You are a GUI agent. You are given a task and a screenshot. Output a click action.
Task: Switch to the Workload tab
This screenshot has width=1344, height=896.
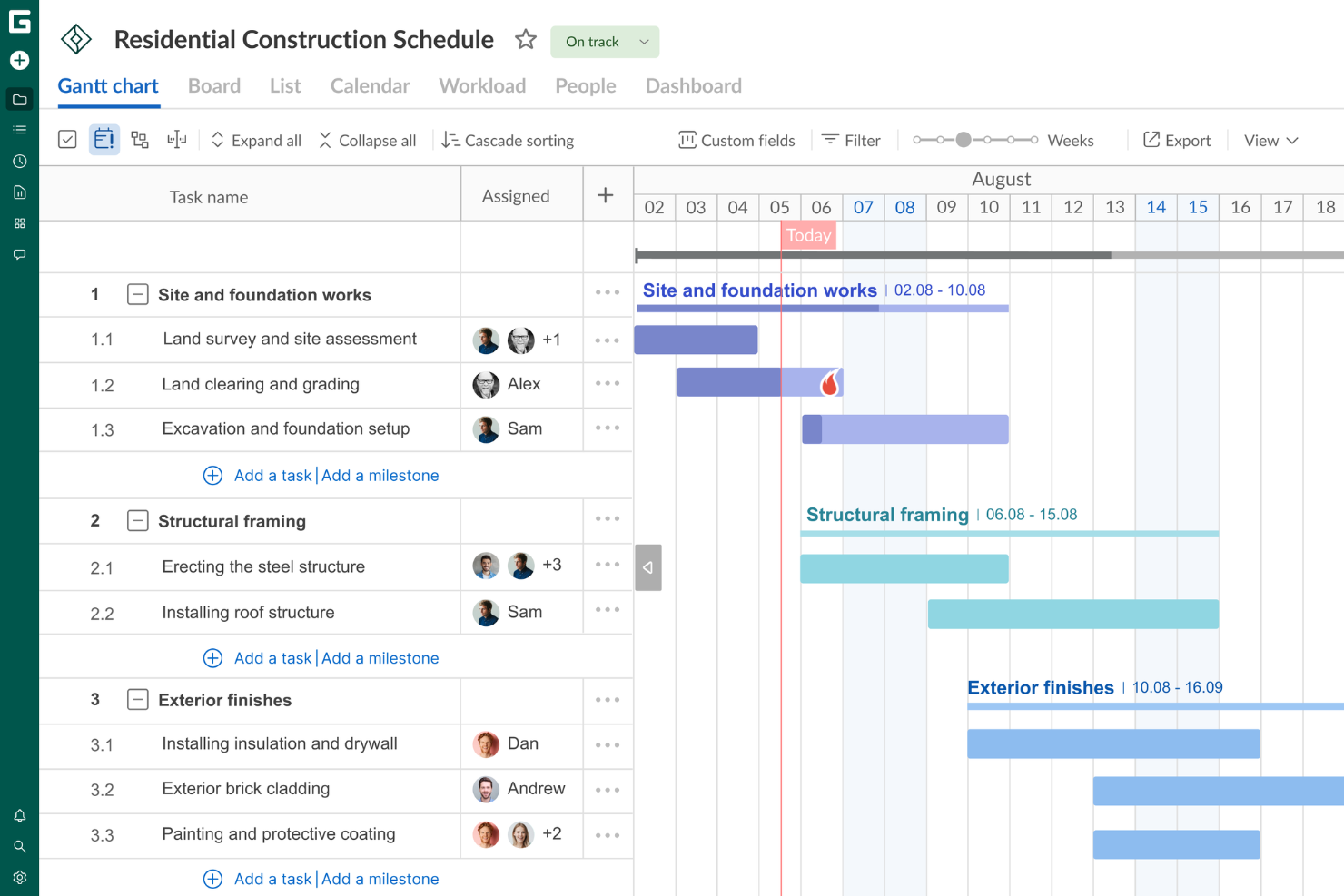tap(482, 86)
